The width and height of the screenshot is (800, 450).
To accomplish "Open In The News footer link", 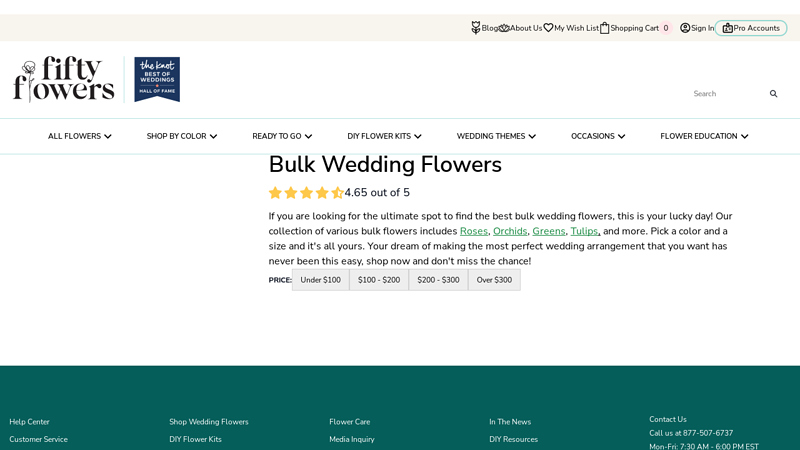I will pyautogui.click(x=510, y=422).
